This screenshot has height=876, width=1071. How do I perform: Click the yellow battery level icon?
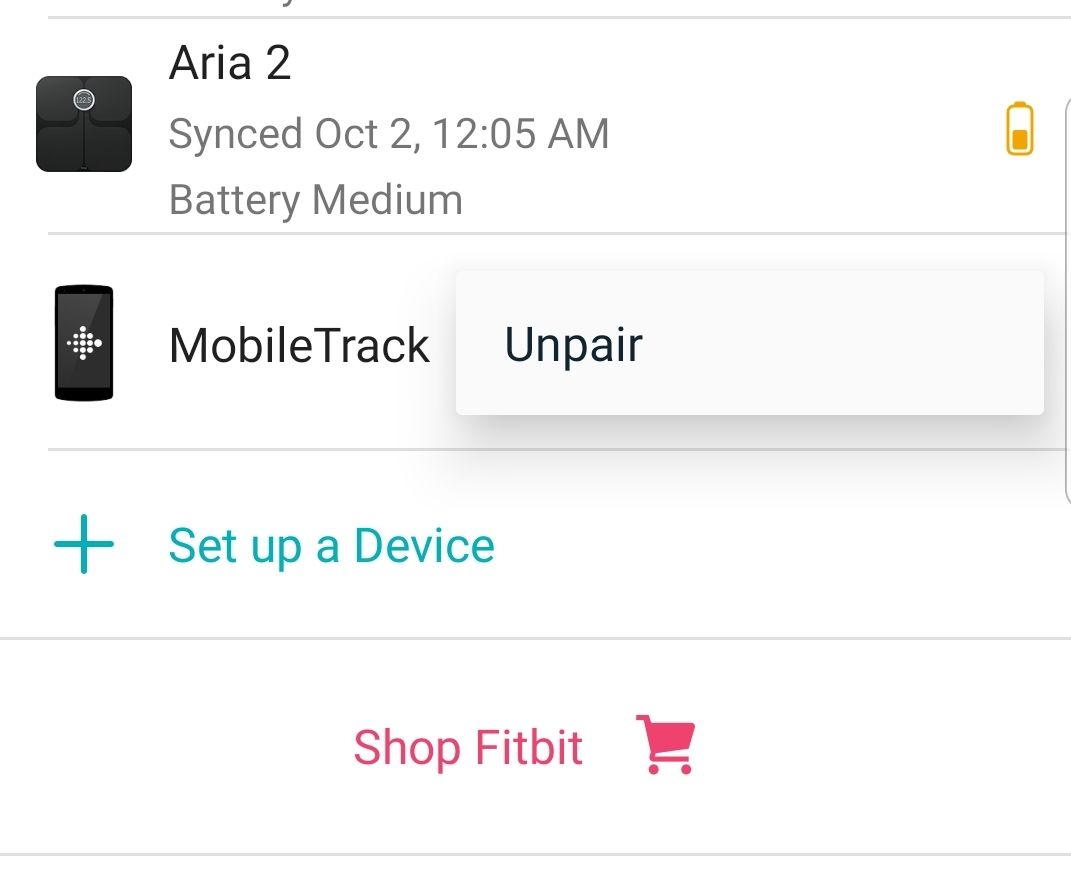point(1019,129)
